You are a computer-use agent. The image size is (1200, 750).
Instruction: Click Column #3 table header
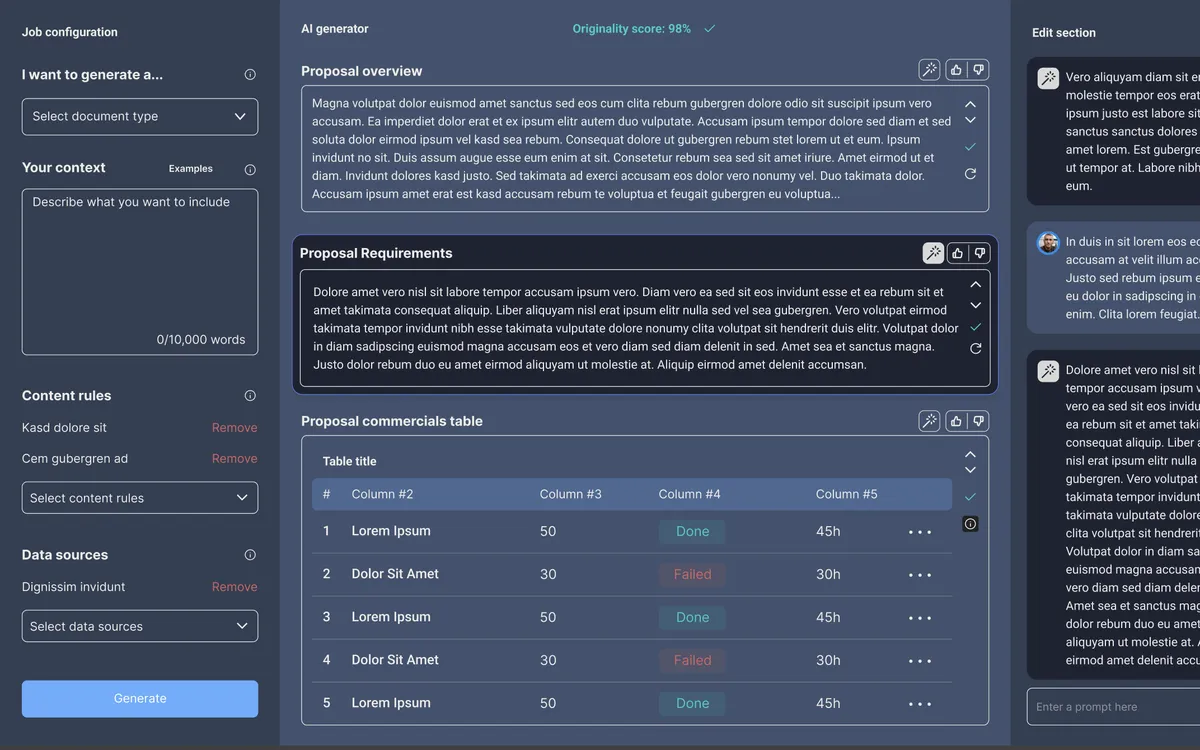(571, 494)
